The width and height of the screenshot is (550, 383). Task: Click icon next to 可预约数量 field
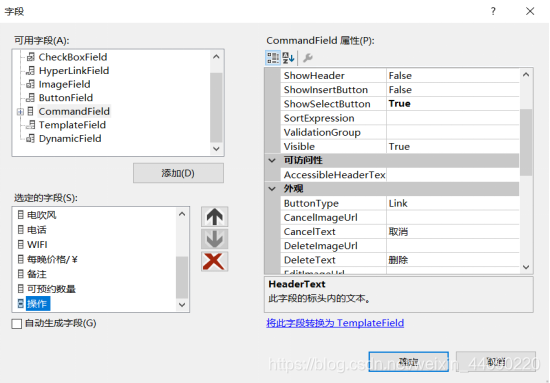21,289
